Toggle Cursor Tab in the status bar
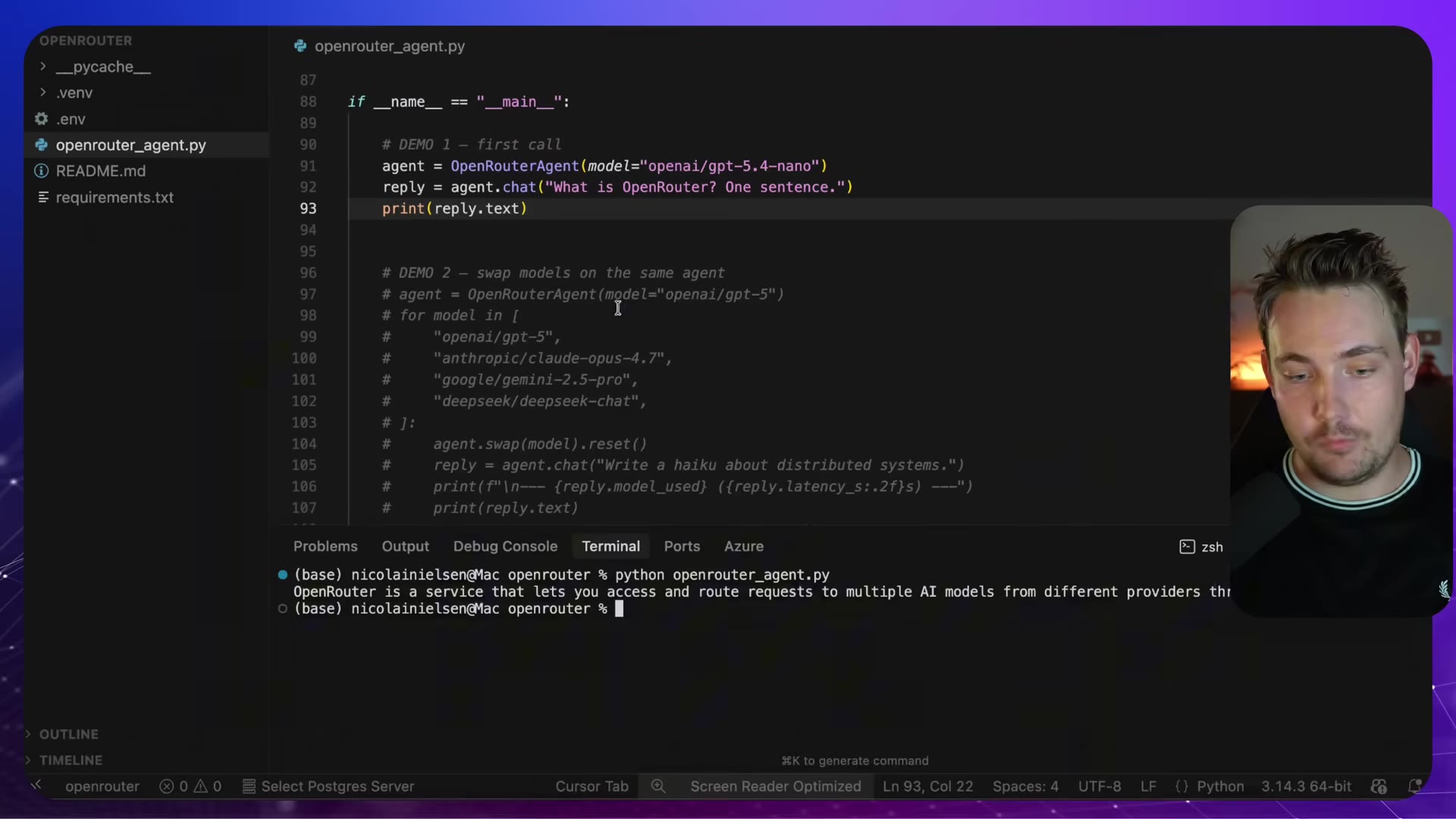 pos(591,786)
